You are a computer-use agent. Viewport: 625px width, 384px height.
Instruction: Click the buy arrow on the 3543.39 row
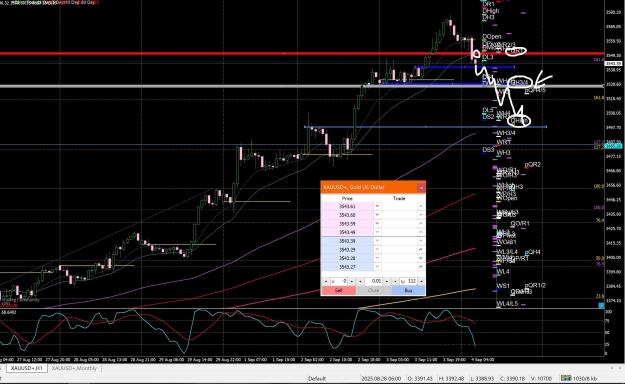click(421, 241)
